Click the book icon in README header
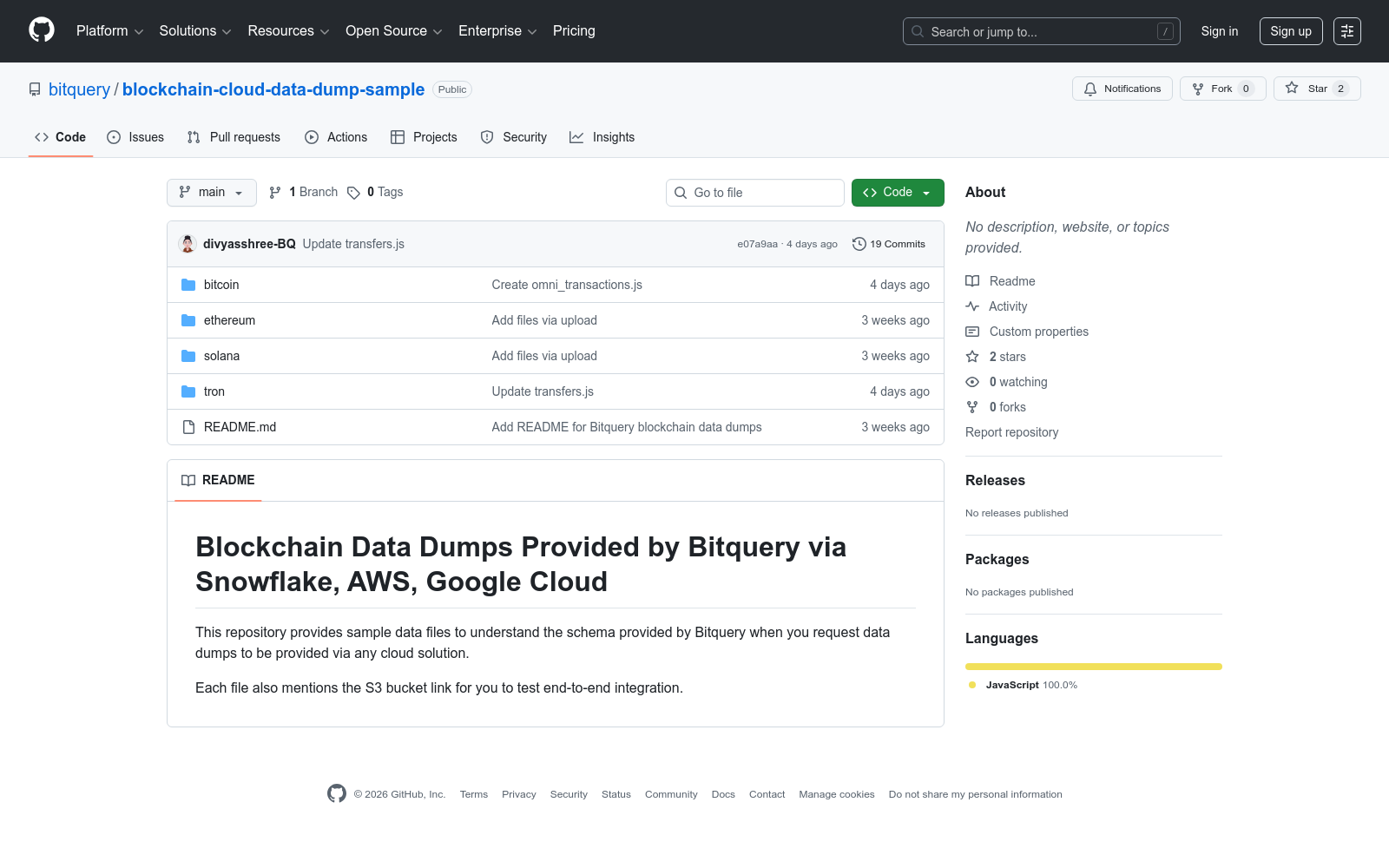 [188, 480]
